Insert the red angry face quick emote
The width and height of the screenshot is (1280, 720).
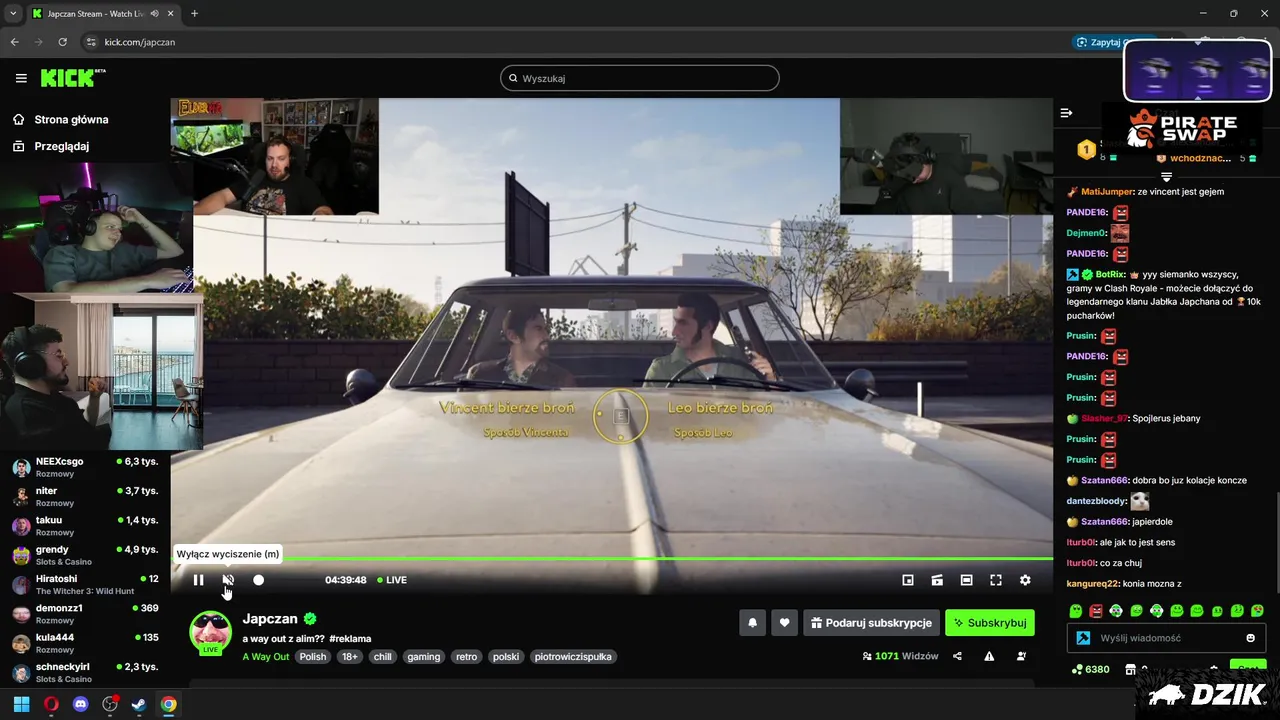pos(1096,611)
